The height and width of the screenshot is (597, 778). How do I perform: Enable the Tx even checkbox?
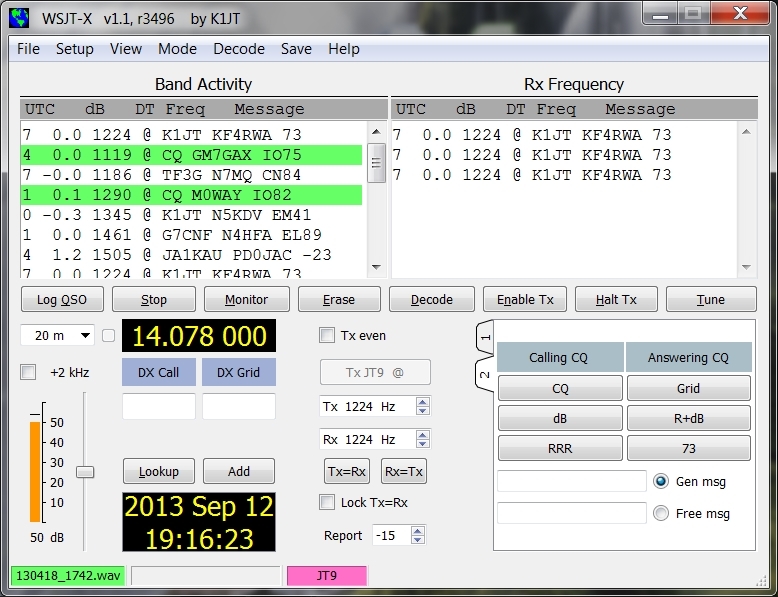pyautogui.click(x=326, y=336)
